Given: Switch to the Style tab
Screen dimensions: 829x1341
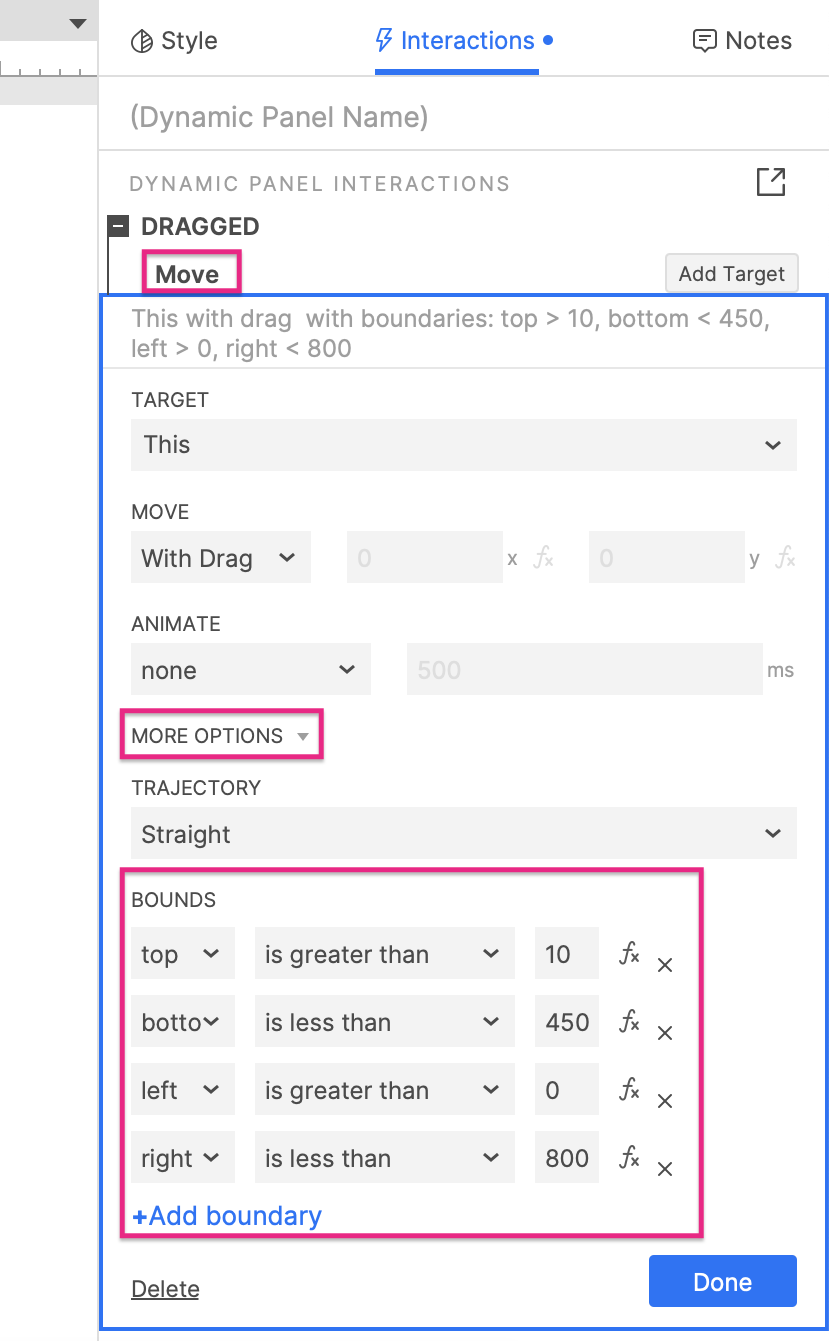Looking at the screenshot, I should pos(174,41).
